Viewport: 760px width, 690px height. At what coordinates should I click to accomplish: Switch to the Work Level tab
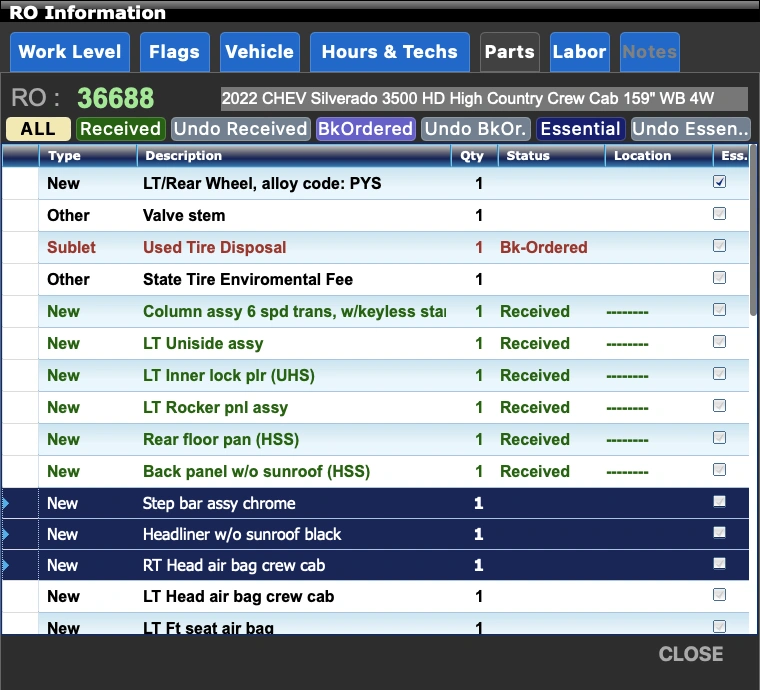[x=70, y=52]
